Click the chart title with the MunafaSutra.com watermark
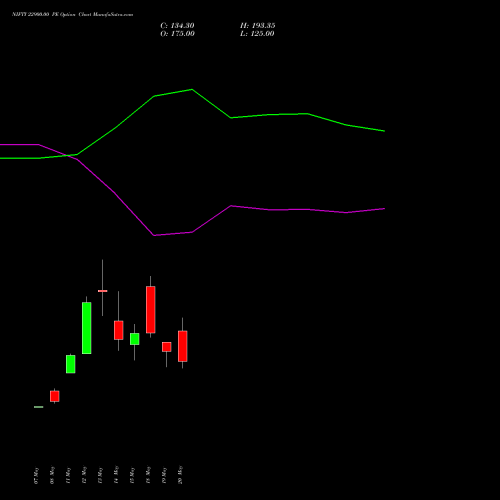Screen dimensions: 500x500 [x=72, y=15]
